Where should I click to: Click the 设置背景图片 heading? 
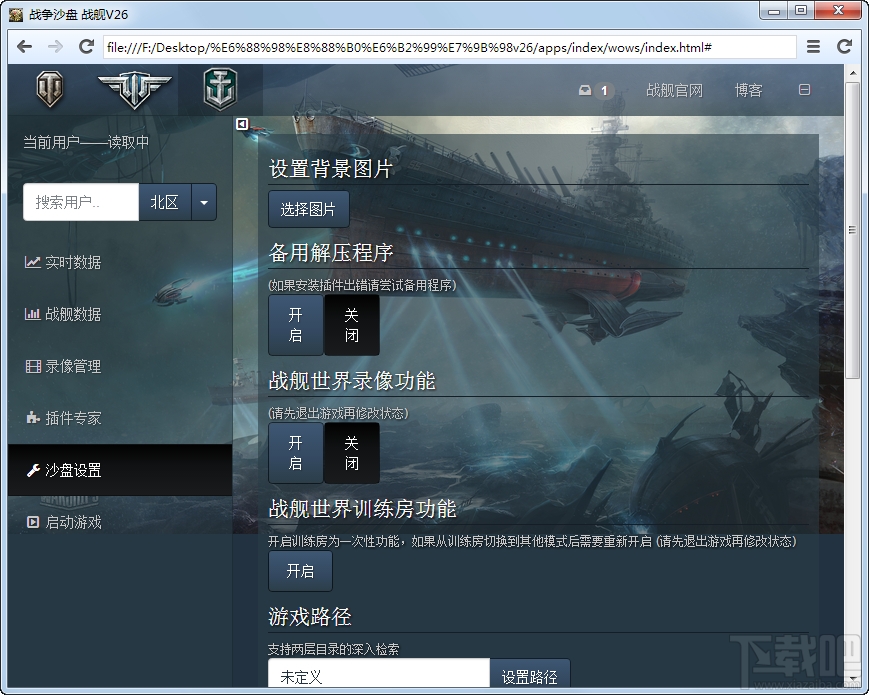pos(331,168)
